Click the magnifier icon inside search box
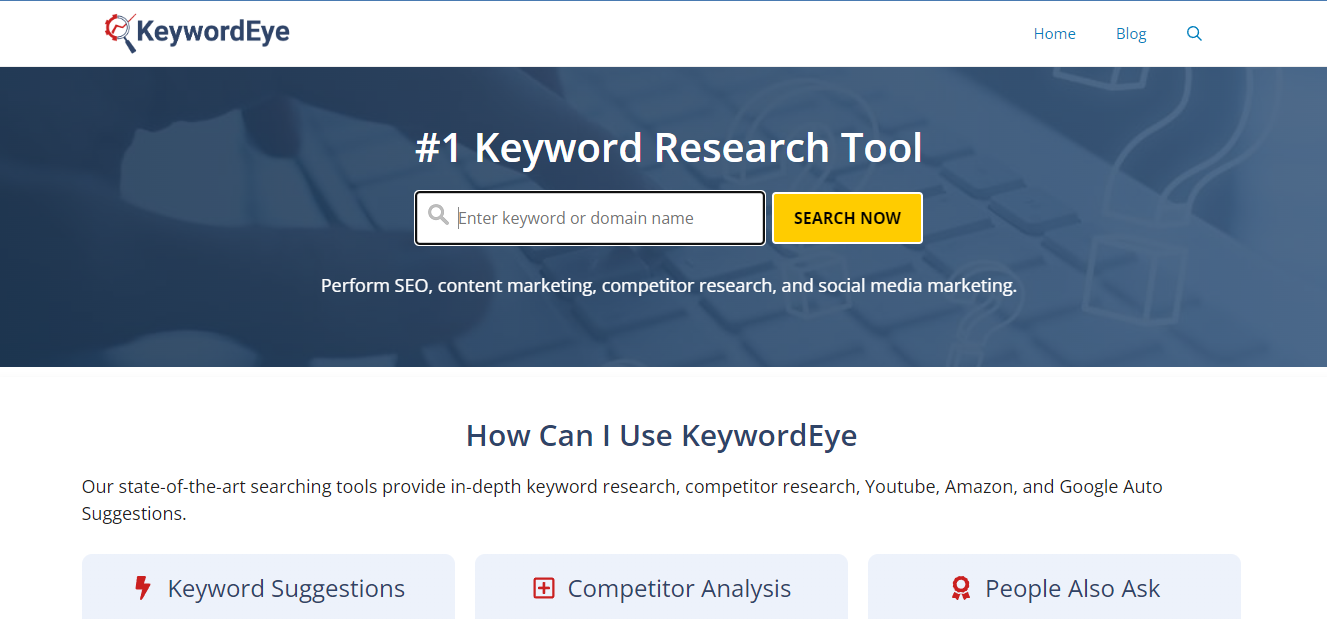 (438, 215)
